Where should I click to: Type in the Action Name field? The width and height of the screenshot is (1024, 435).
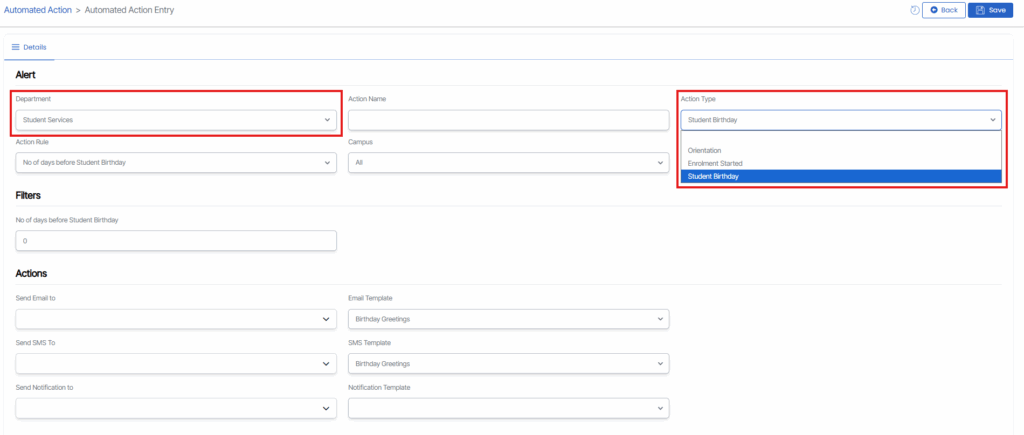click(508, 120)
